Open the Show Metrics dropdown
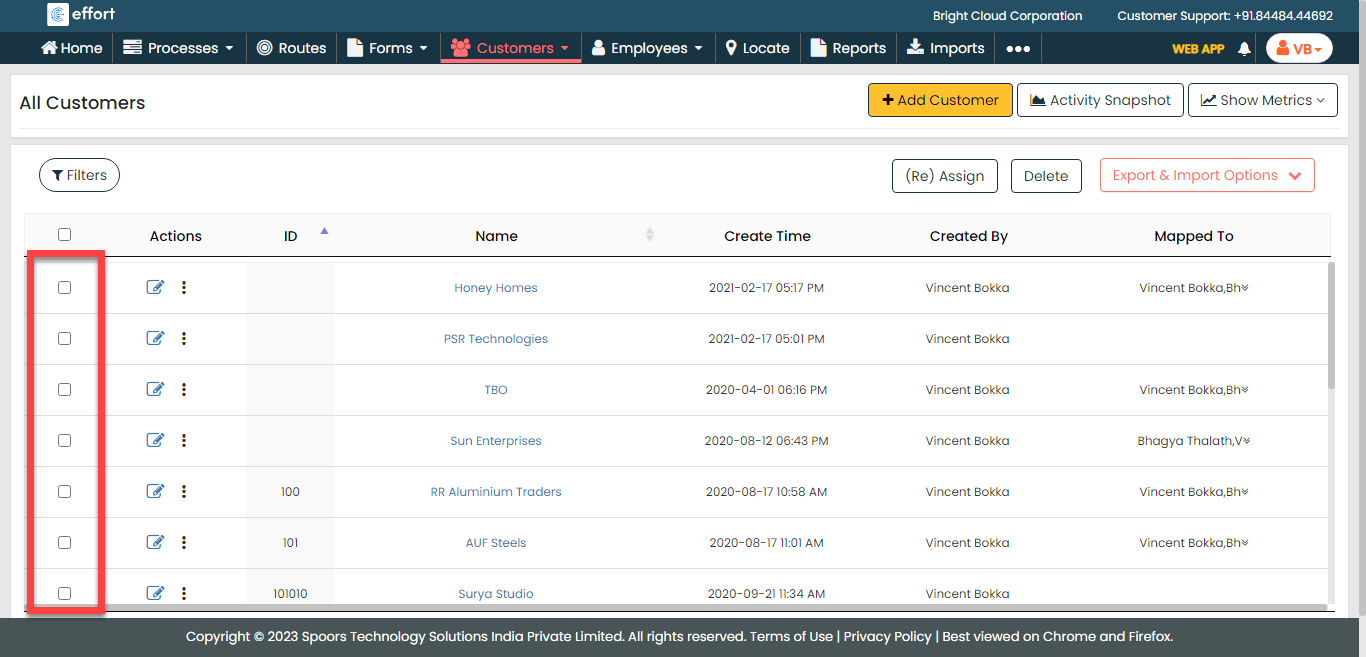 point(1262,100)
